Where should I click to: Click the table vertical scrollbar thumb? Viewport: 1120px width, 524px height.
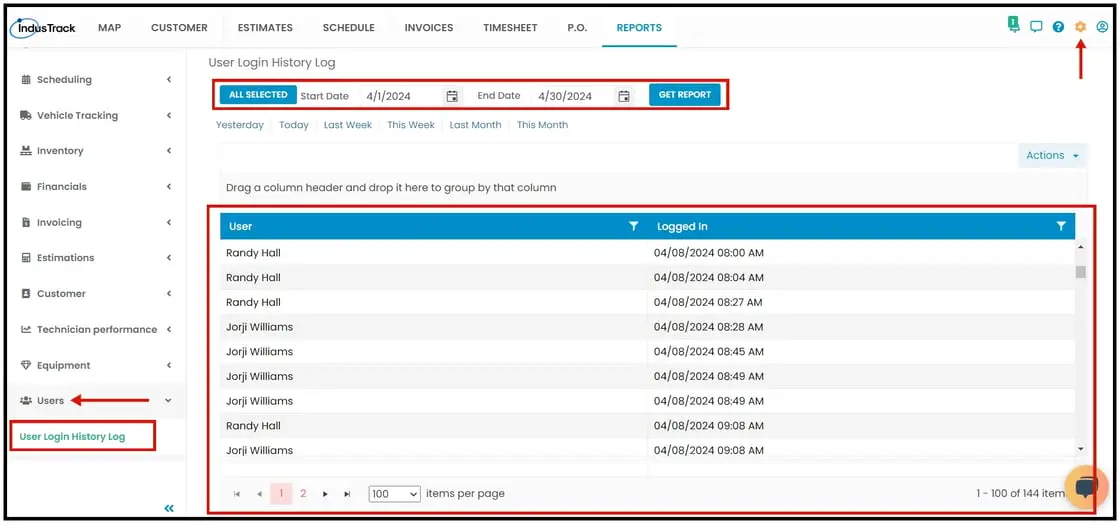[x=1081, y=272]
